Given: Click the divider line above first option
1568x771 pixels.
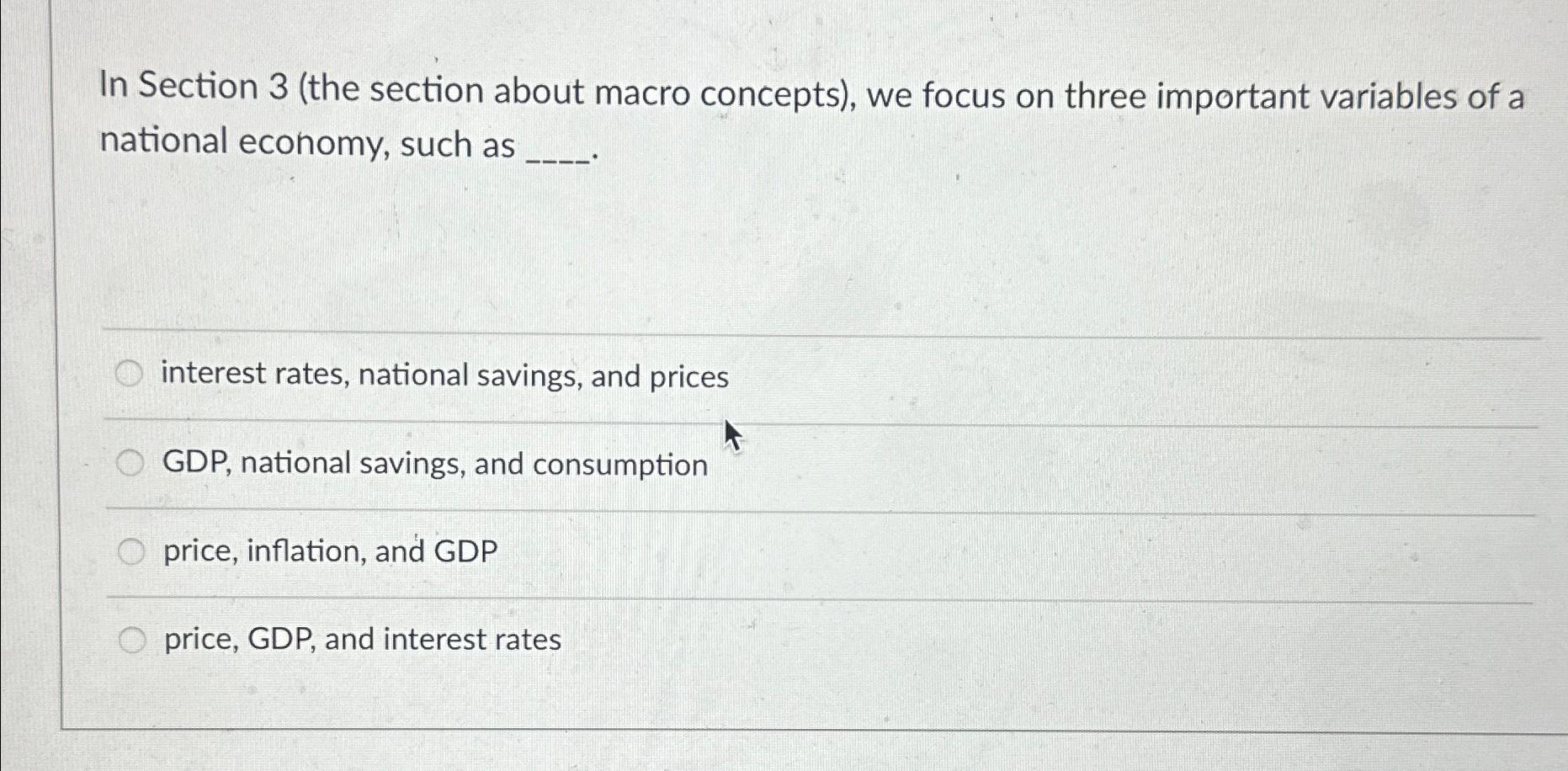Looking at the screenshot, I should point(757,332).
